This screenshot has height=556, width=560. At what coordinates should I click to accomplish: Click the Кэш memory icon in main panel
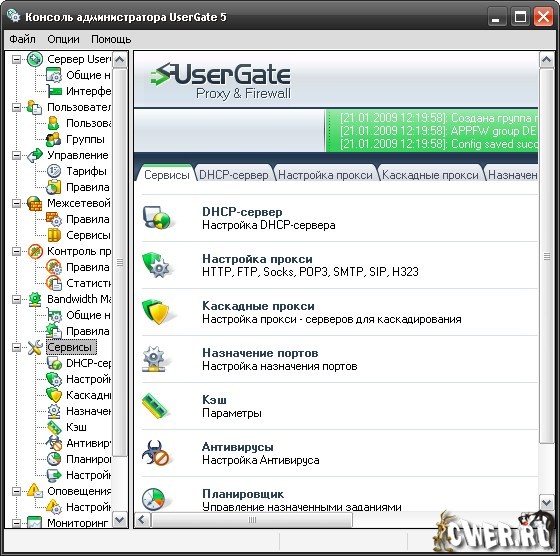click(x=155, y=406)
